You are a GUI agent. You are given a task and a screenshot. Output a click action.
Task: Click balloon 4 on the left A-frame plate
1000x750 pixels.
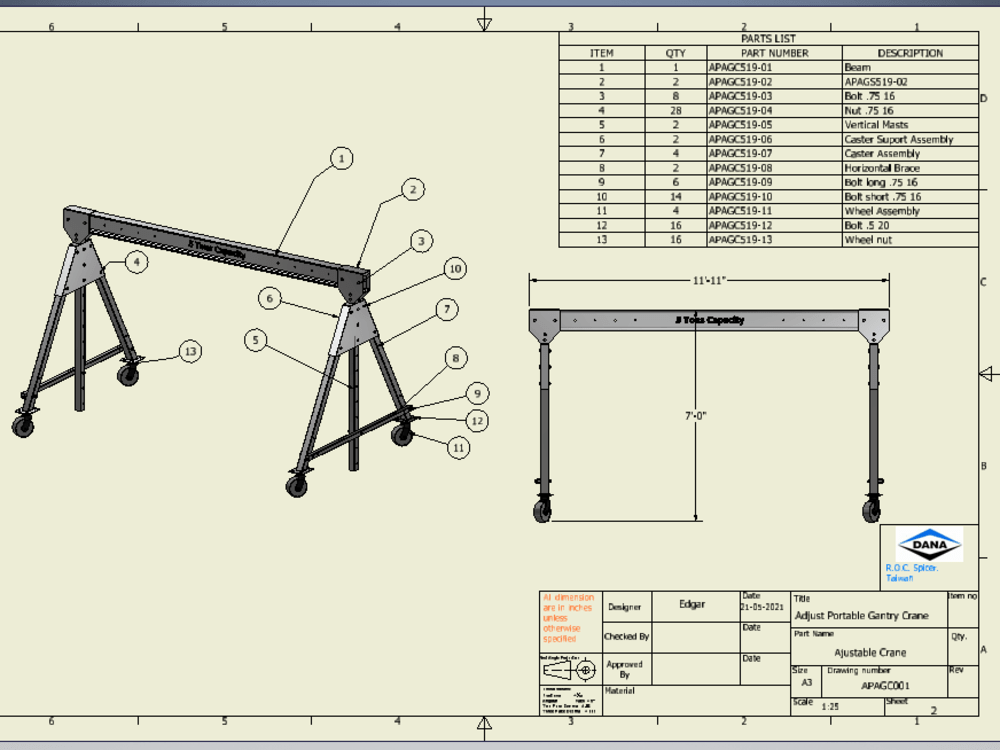tap(137, 262)
